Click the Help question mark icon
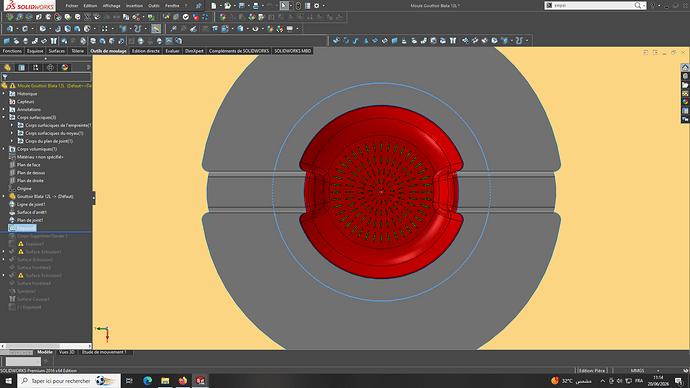Image resolution: width=690 pixels, height=388 pixels. [x=652, y=6]
